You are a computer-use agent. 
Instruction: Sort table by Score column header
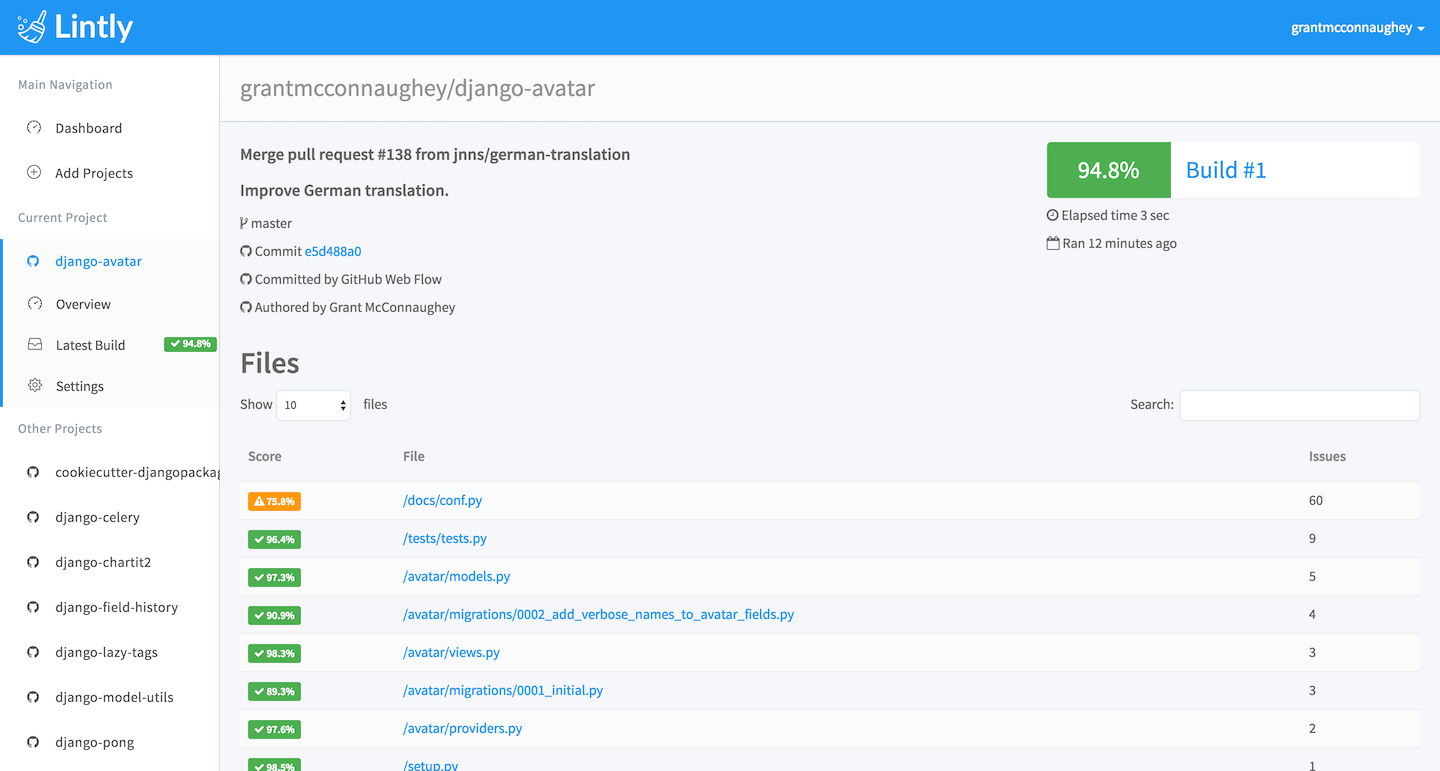(265, 456)
